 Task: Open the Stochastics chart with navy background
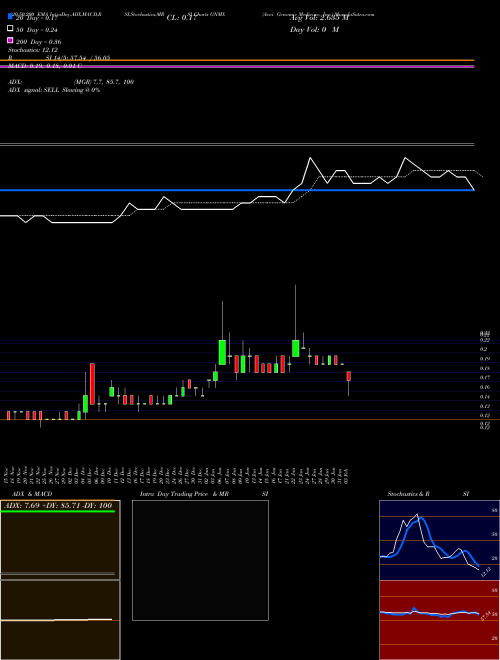tap(439, 540)
